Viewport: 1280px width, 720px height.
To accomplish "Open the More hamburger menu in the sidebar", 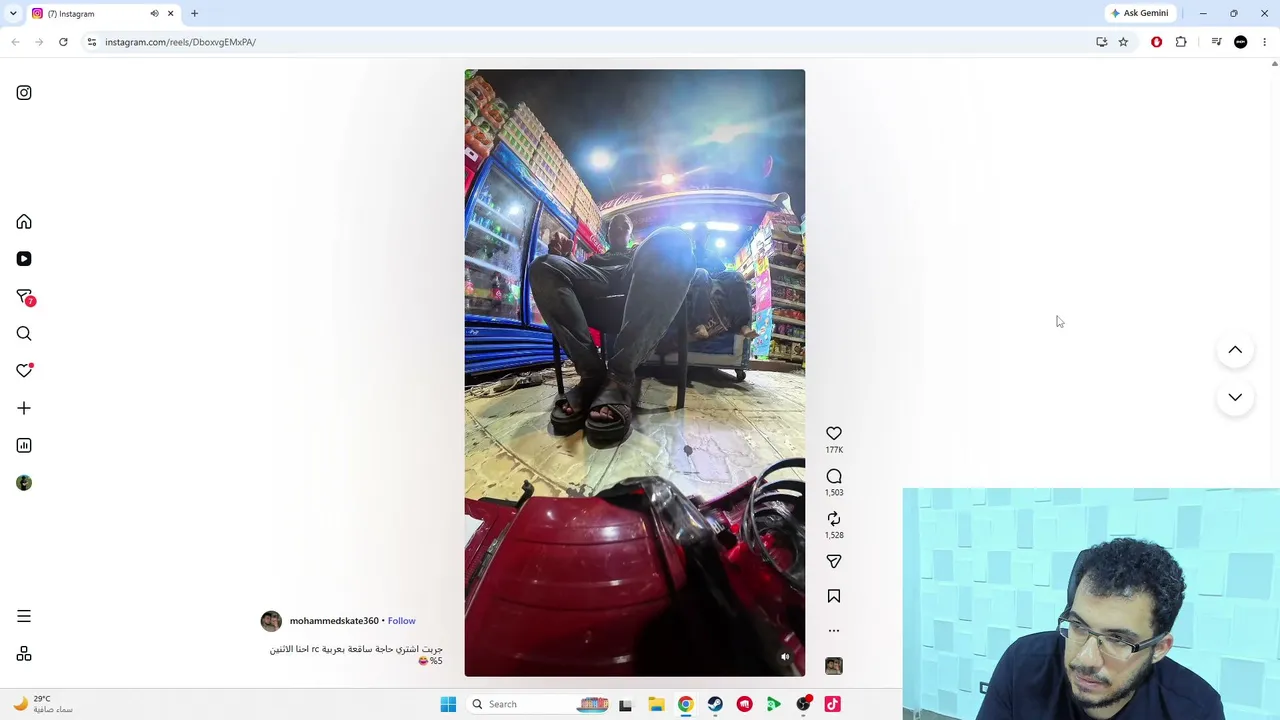I will click(x=24, y=616).
